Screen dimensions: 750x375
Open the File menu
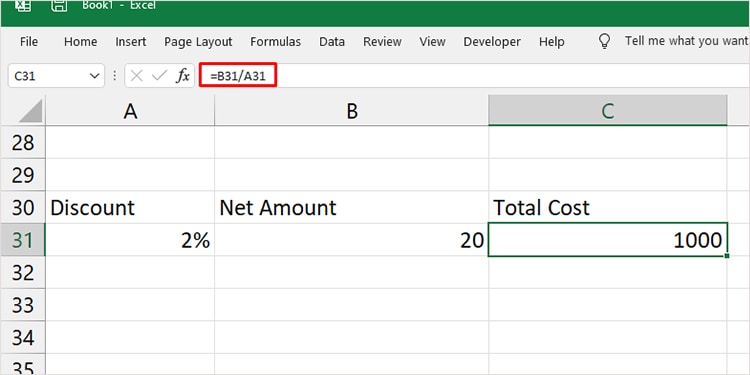[29, 42]
